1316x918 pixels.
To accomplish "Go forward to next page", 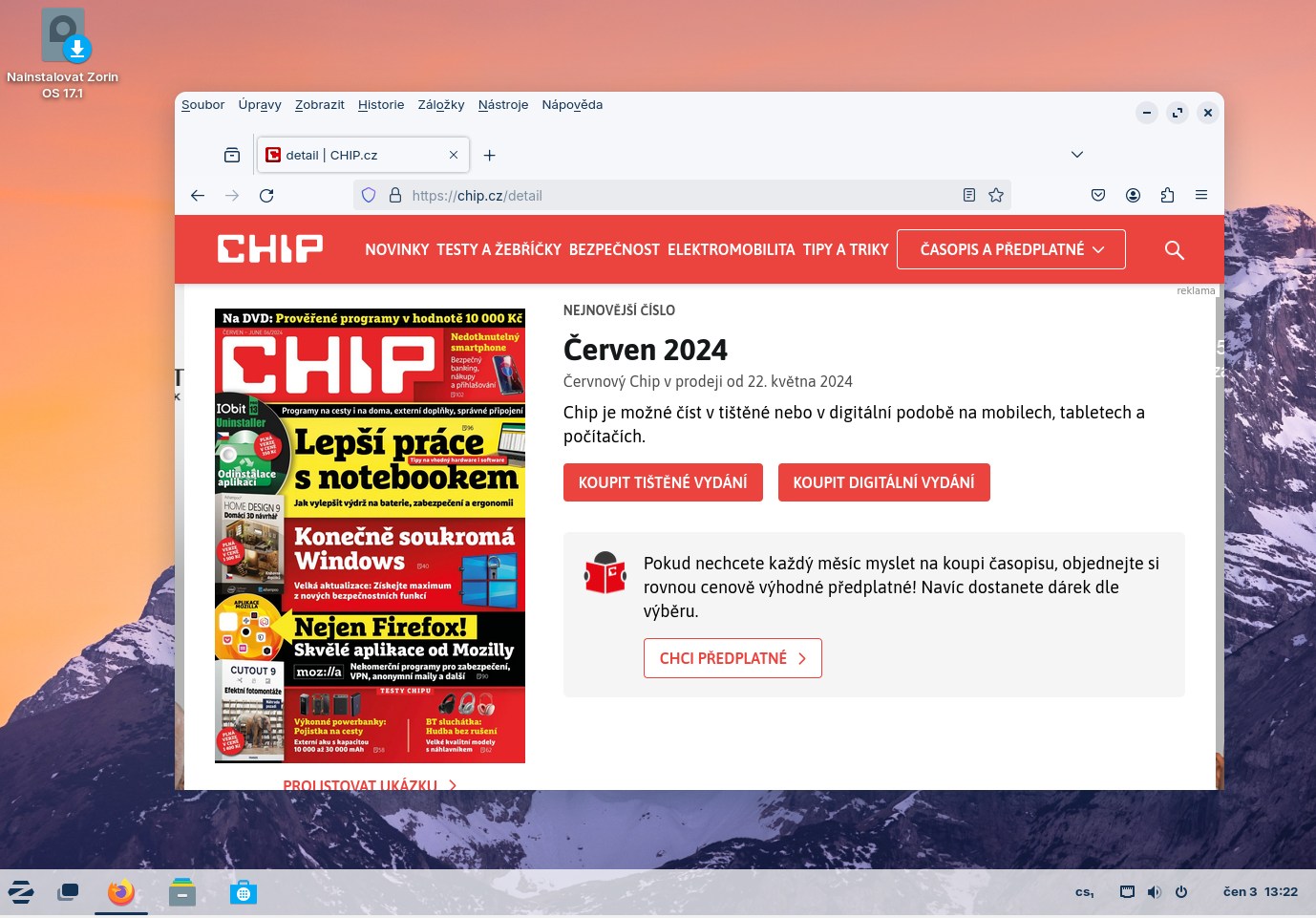I will tap(232, 195).
